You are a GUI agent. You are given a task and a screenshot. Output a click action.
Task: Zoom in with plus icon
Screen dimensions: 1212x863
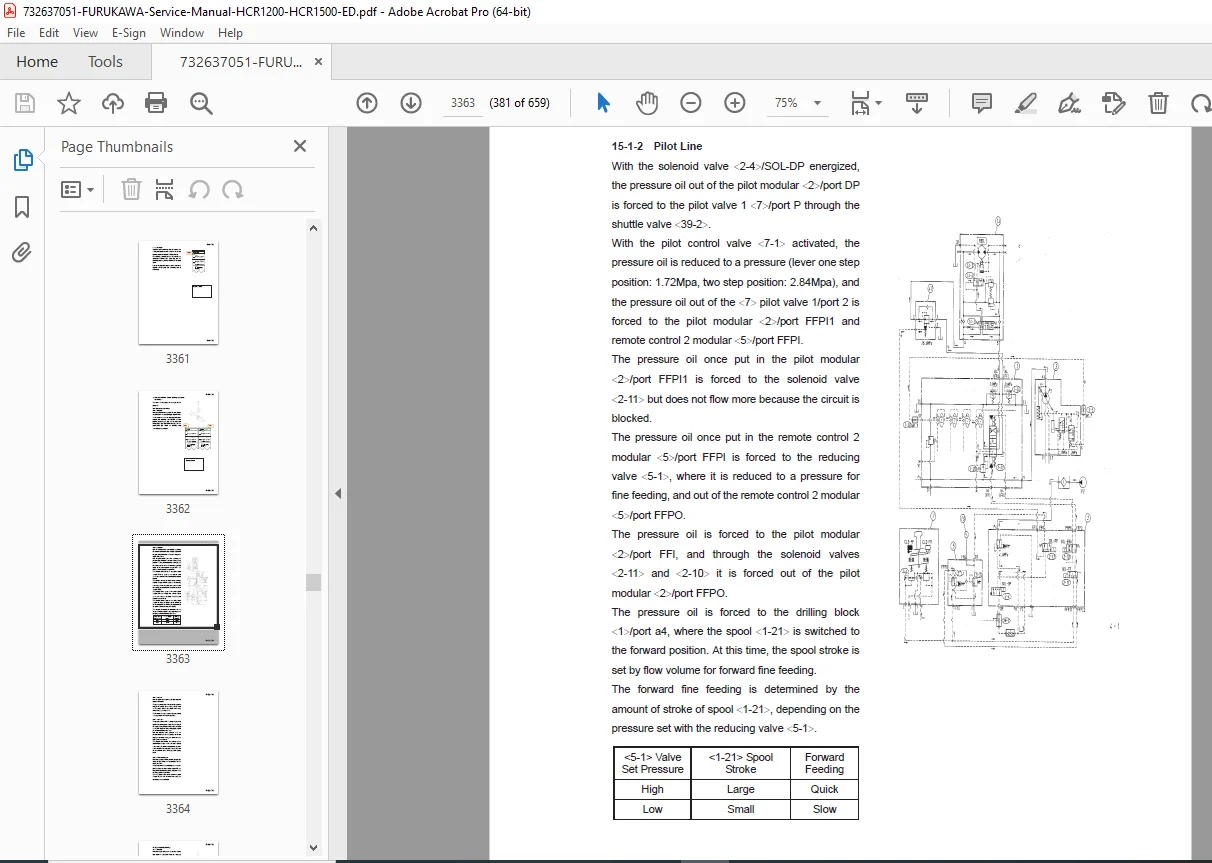[x=735, y=103]
